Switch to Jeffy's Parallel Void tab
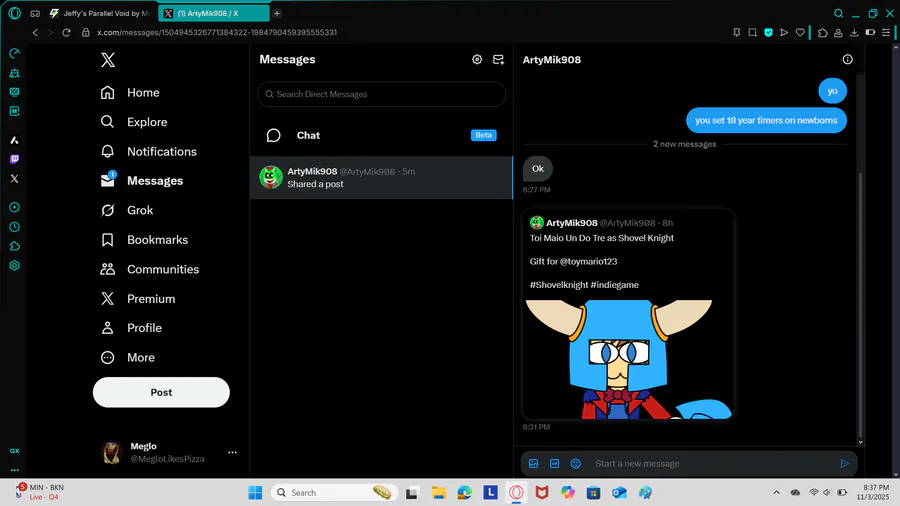Viewport: 900px width, 506px height. [x=100, y=13]
